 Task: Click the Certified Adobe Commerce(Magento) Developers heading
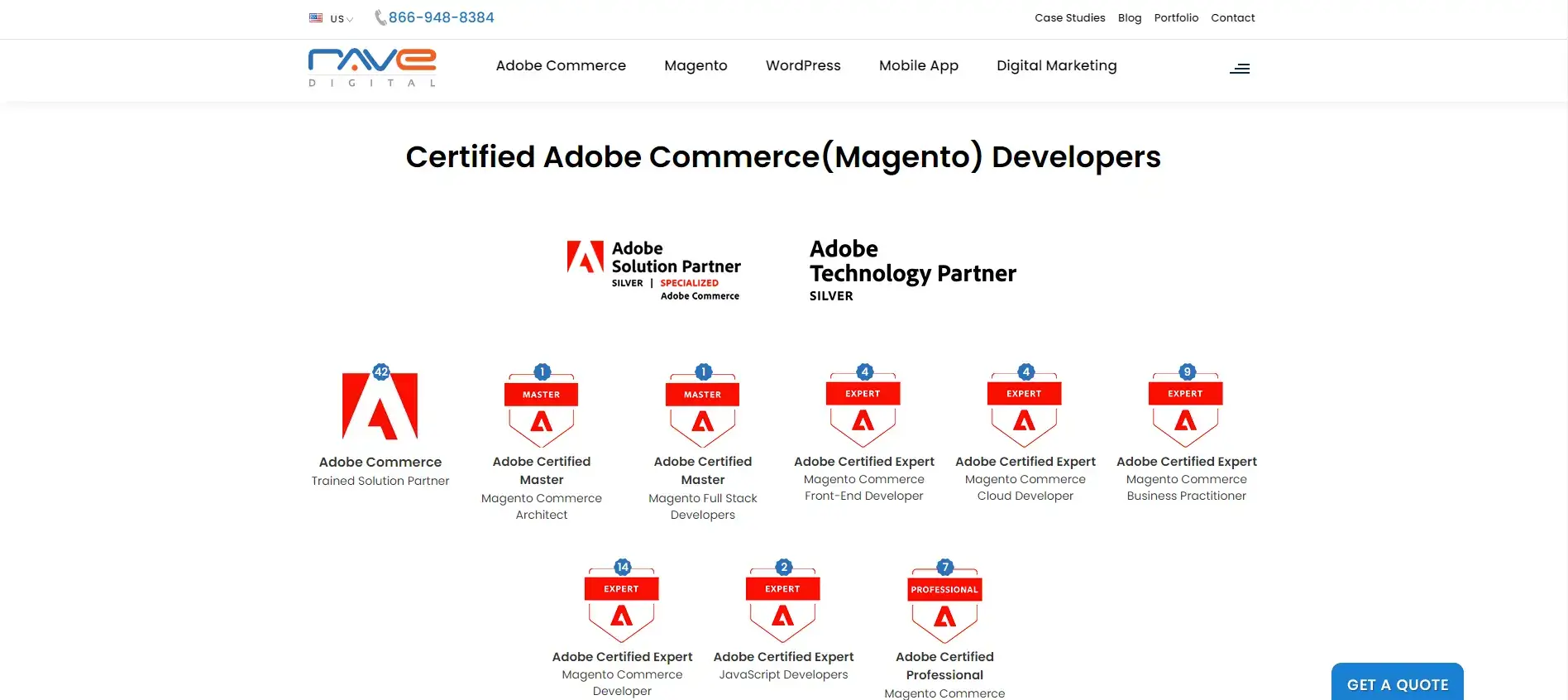pyautogui.click(x=783, y=156)
